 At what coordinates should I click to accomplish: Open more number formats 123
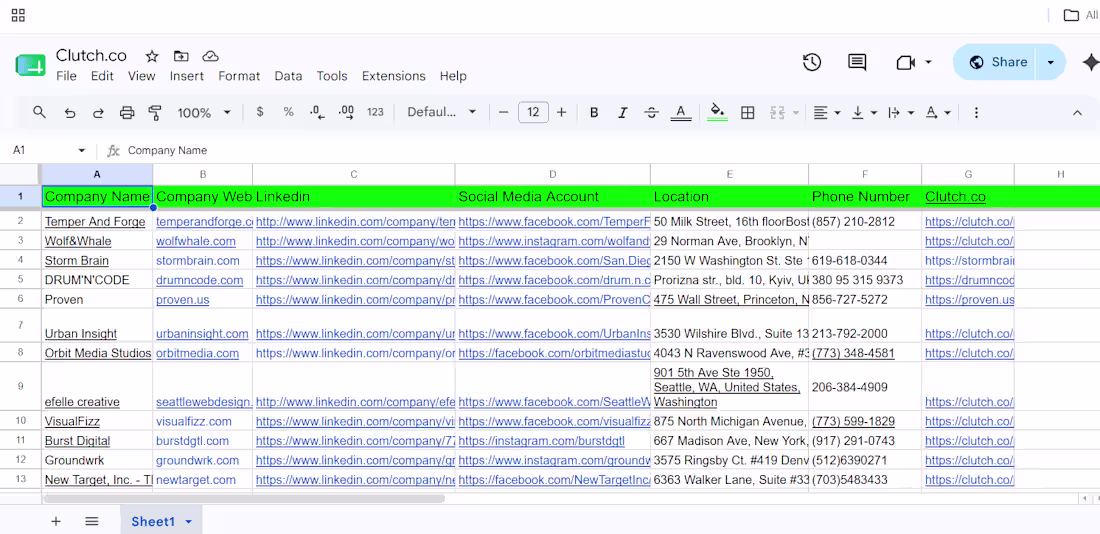(x=375, y=112)
